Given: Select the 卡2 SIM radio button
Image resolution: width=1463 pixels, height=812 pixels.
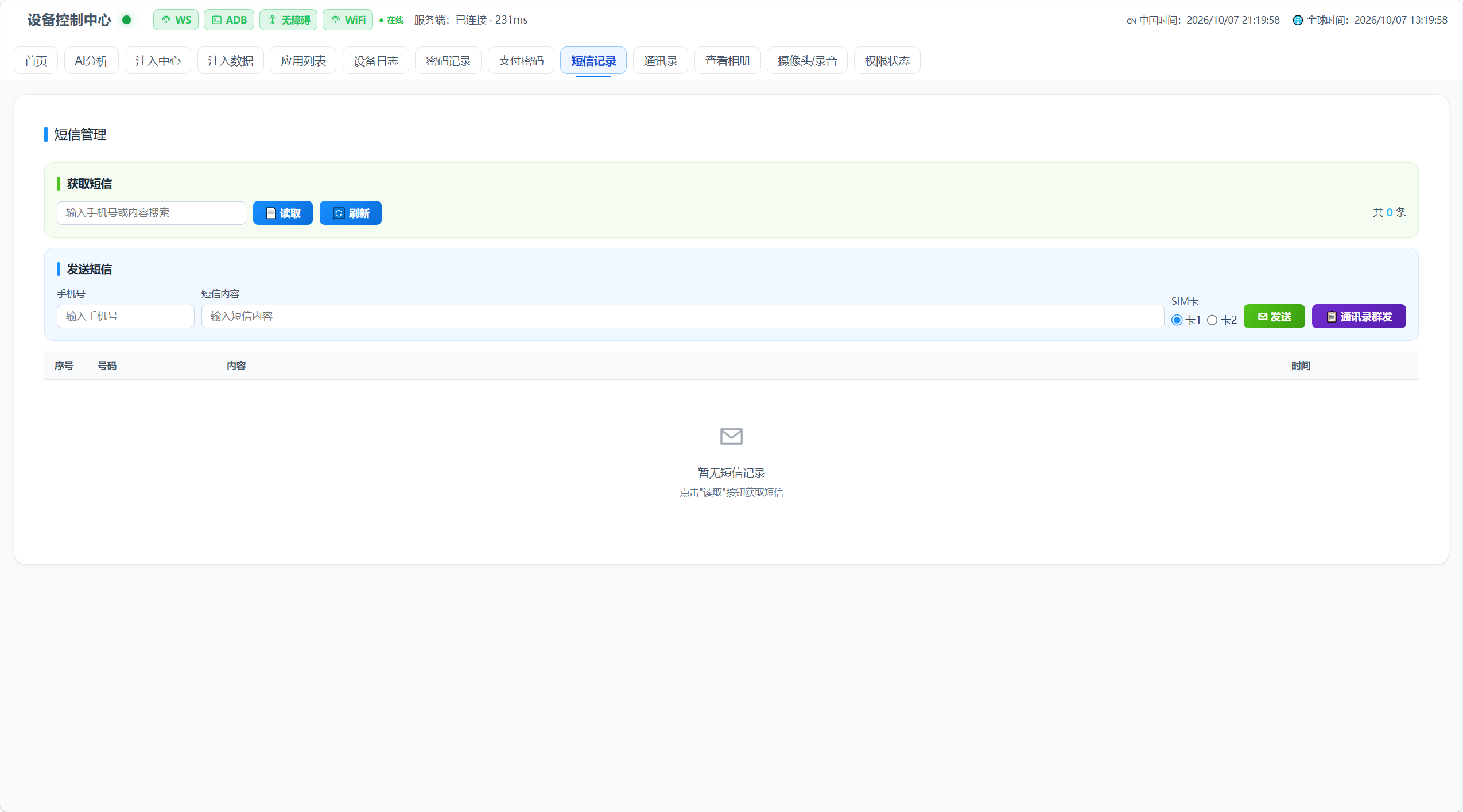Looking at the screenshot, I should pyautogui.click(x=1212, y=320).
